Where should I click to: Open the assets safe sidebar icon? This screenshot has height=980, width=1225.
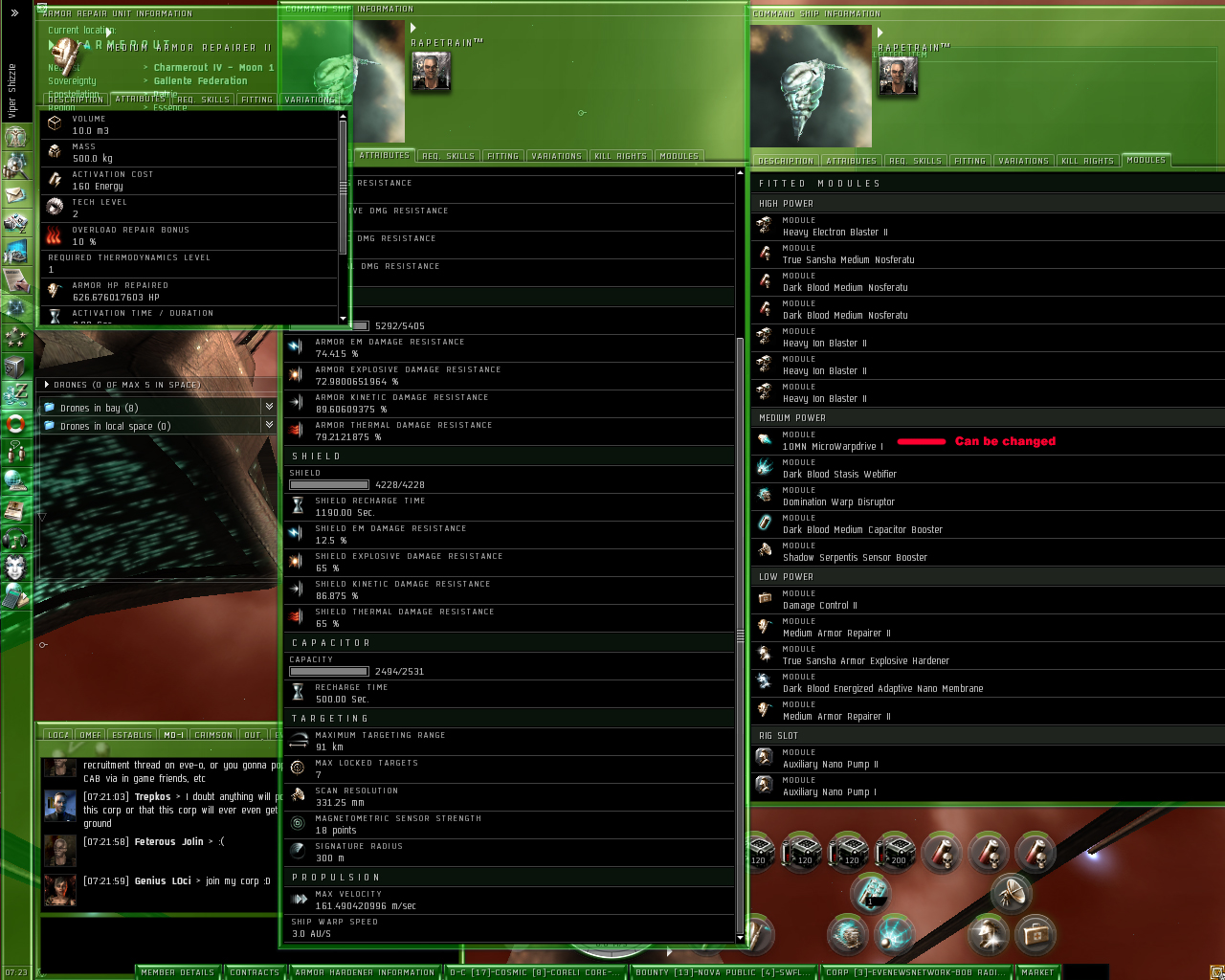point(15,366)
